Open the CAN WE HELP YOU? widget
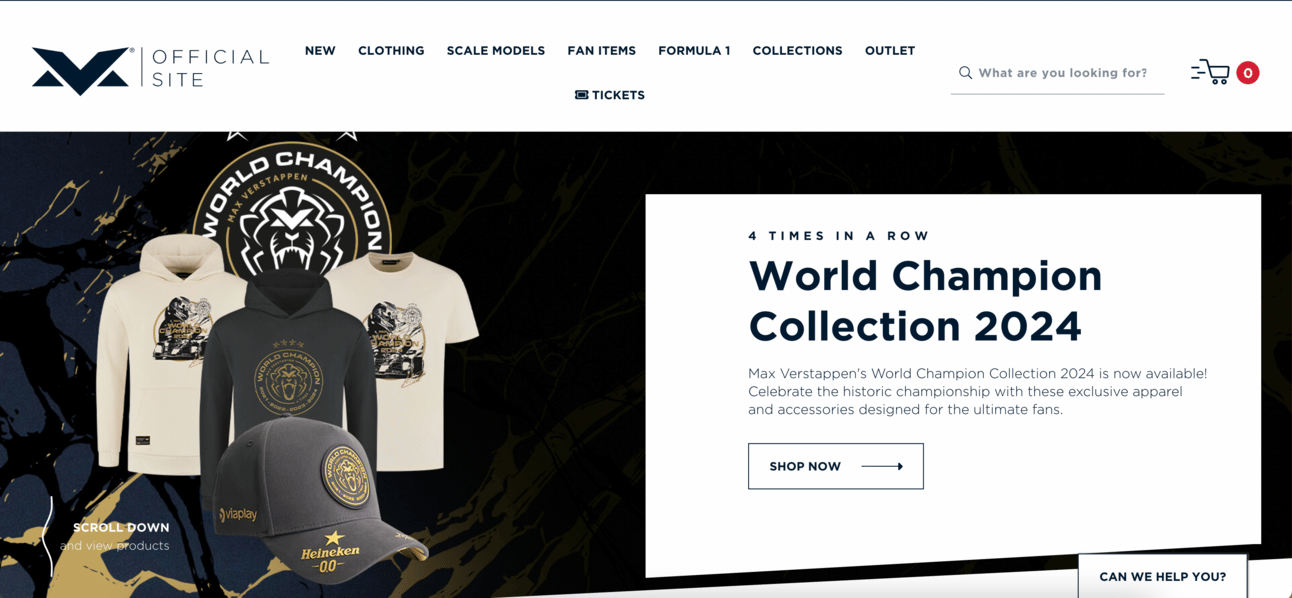Screen dimensions: 1292x598 1162,576
